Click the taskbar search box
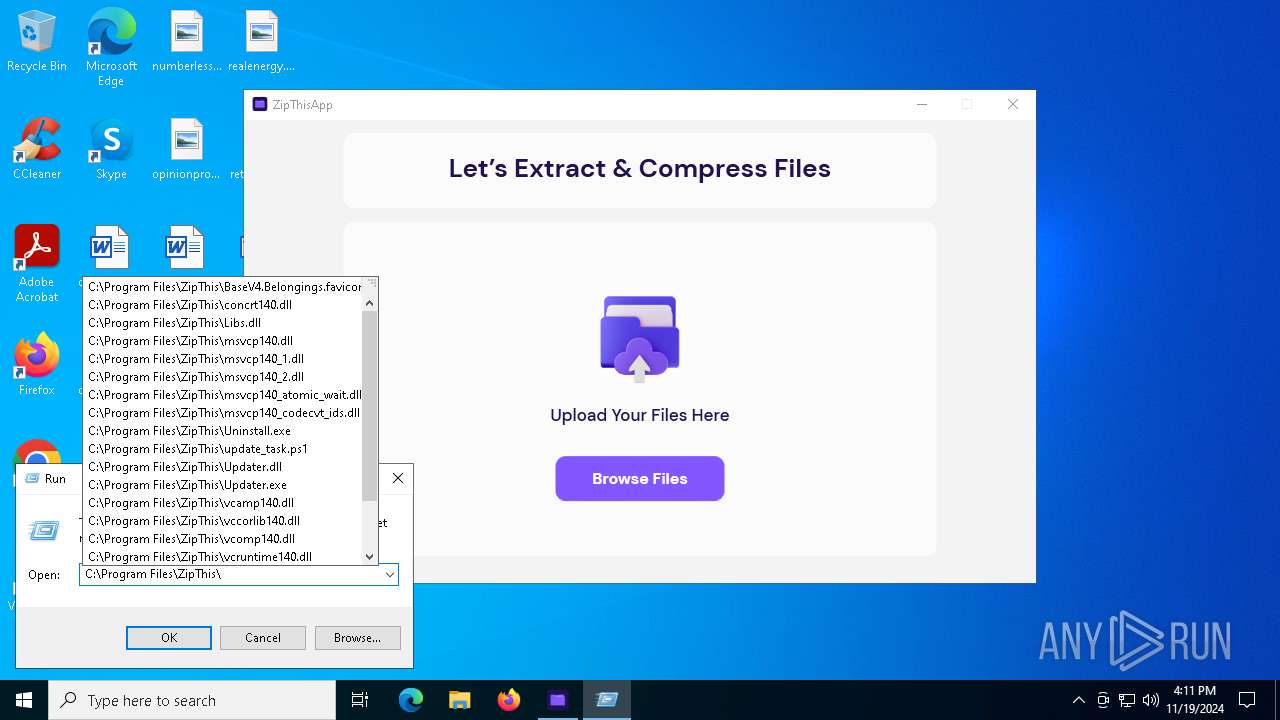The height and width of the screenshot is (720, 1280). [192, 700]
